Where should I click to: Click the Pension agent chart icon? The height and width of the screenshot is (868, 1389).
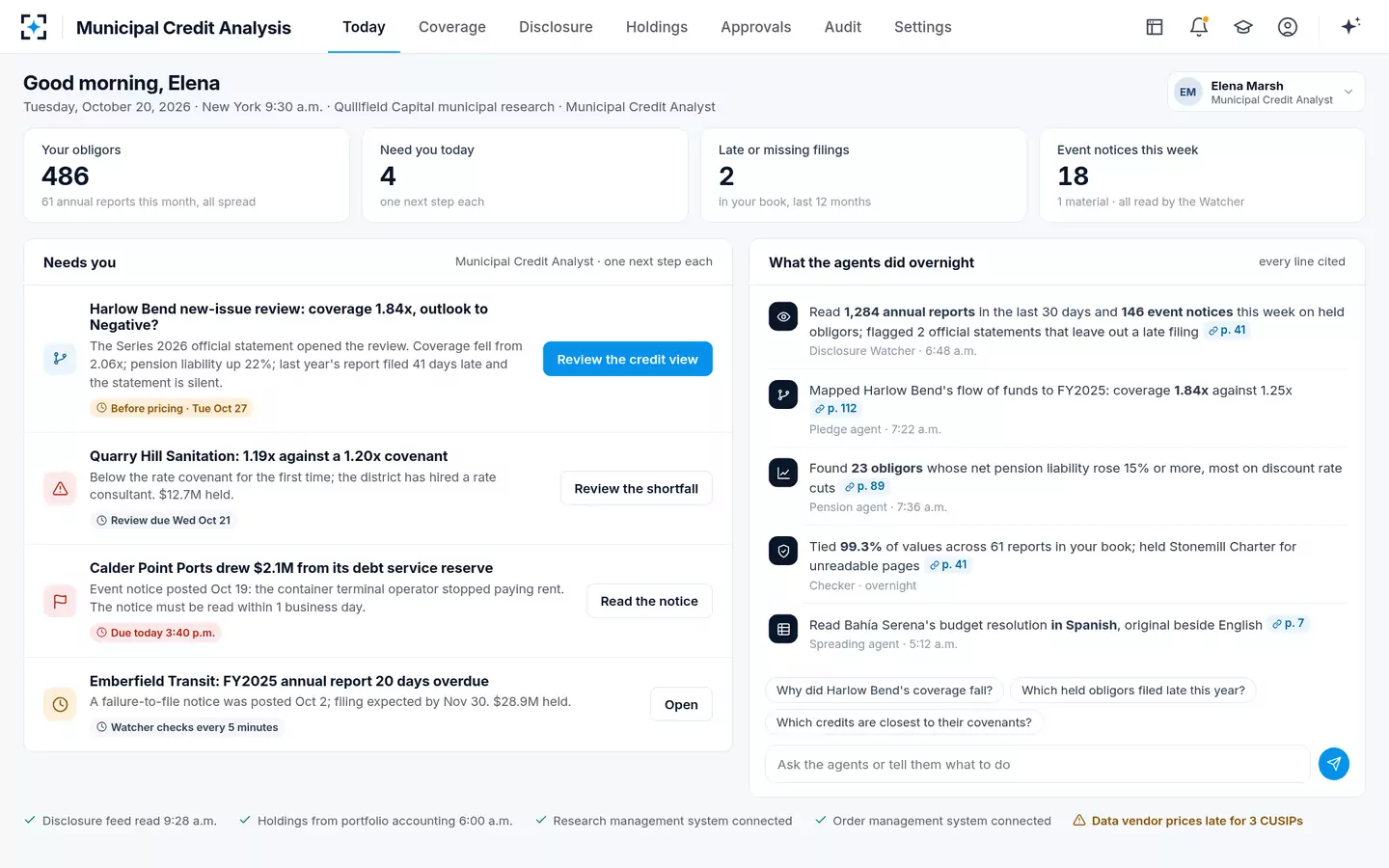[783, 473]
